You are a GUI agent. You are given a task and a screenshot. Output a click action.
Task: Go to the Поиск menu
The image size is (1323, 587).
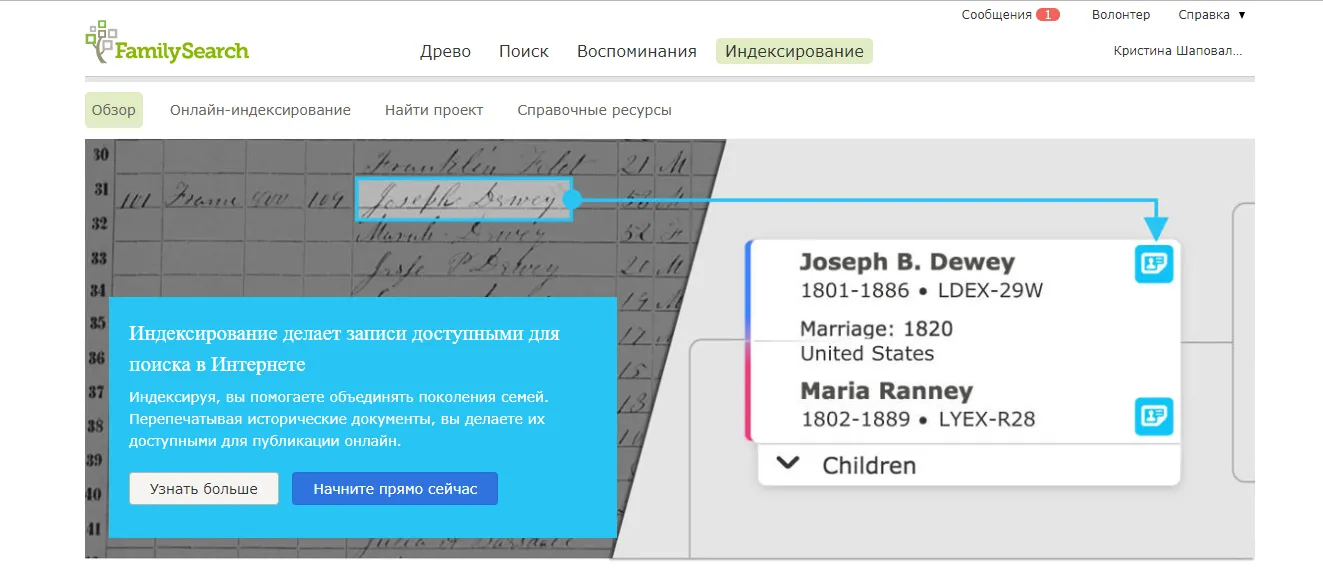(524, 52)
